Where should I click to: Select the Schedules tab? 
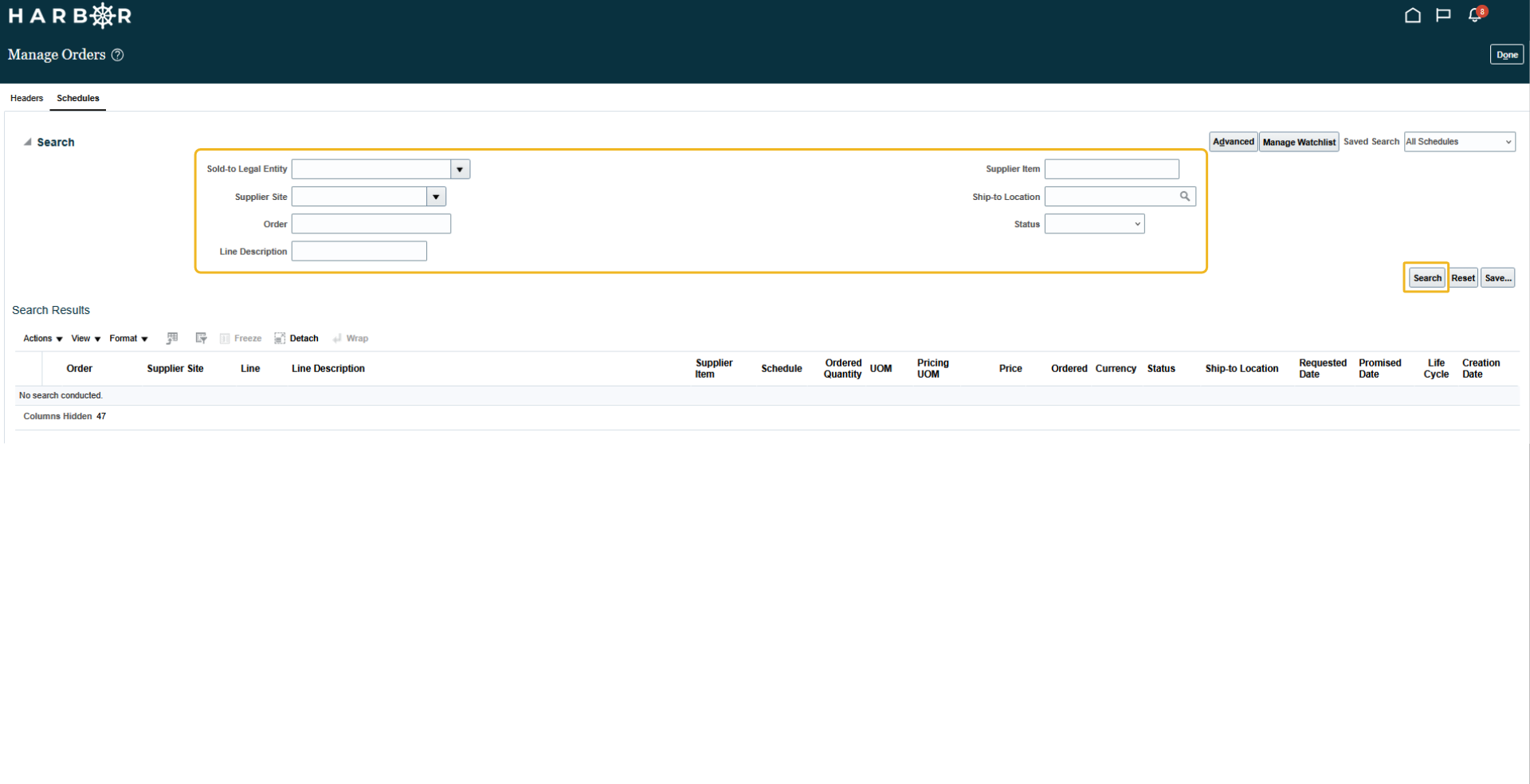point(78,98)
